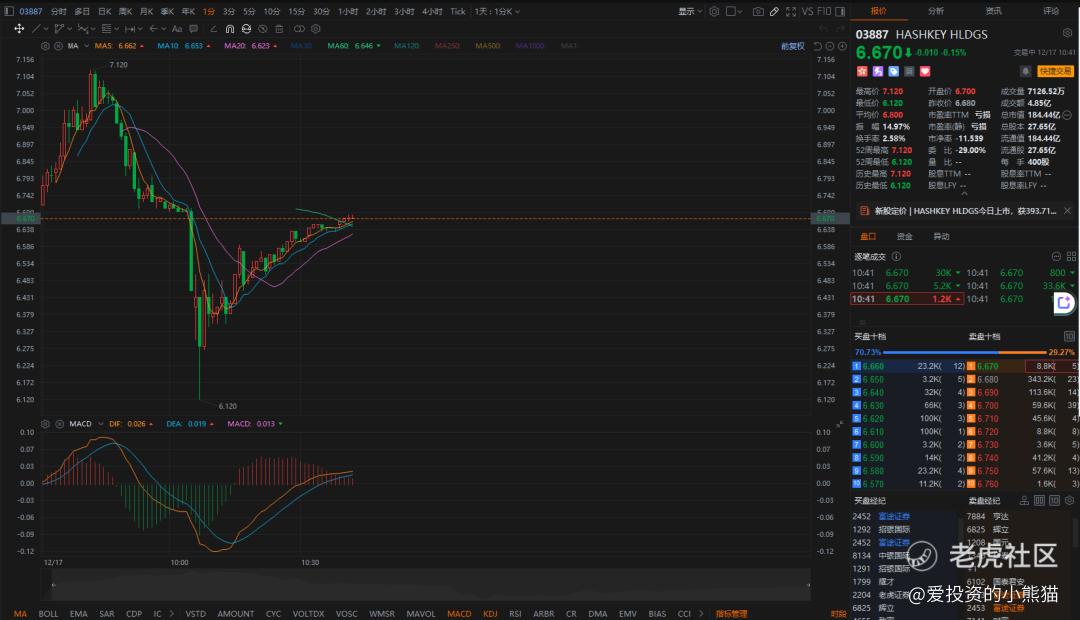Image resolution: width=1080 pixels, height=620 pixels.
Task: Expand the arrow shapes dropdown
Action: (x=163, y=28)
